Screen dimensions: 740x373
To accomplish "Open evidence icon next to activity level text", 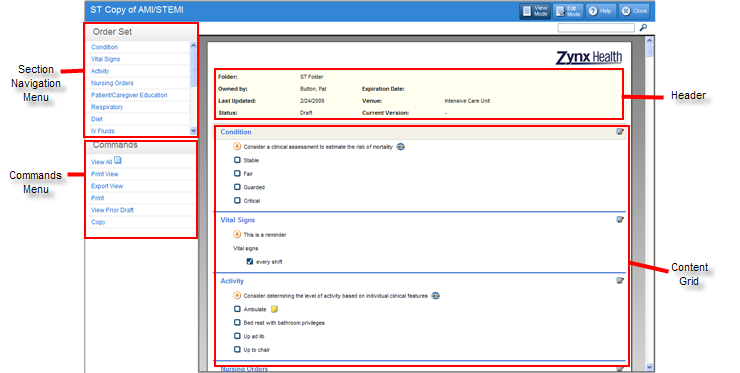I will click(435, 296).
